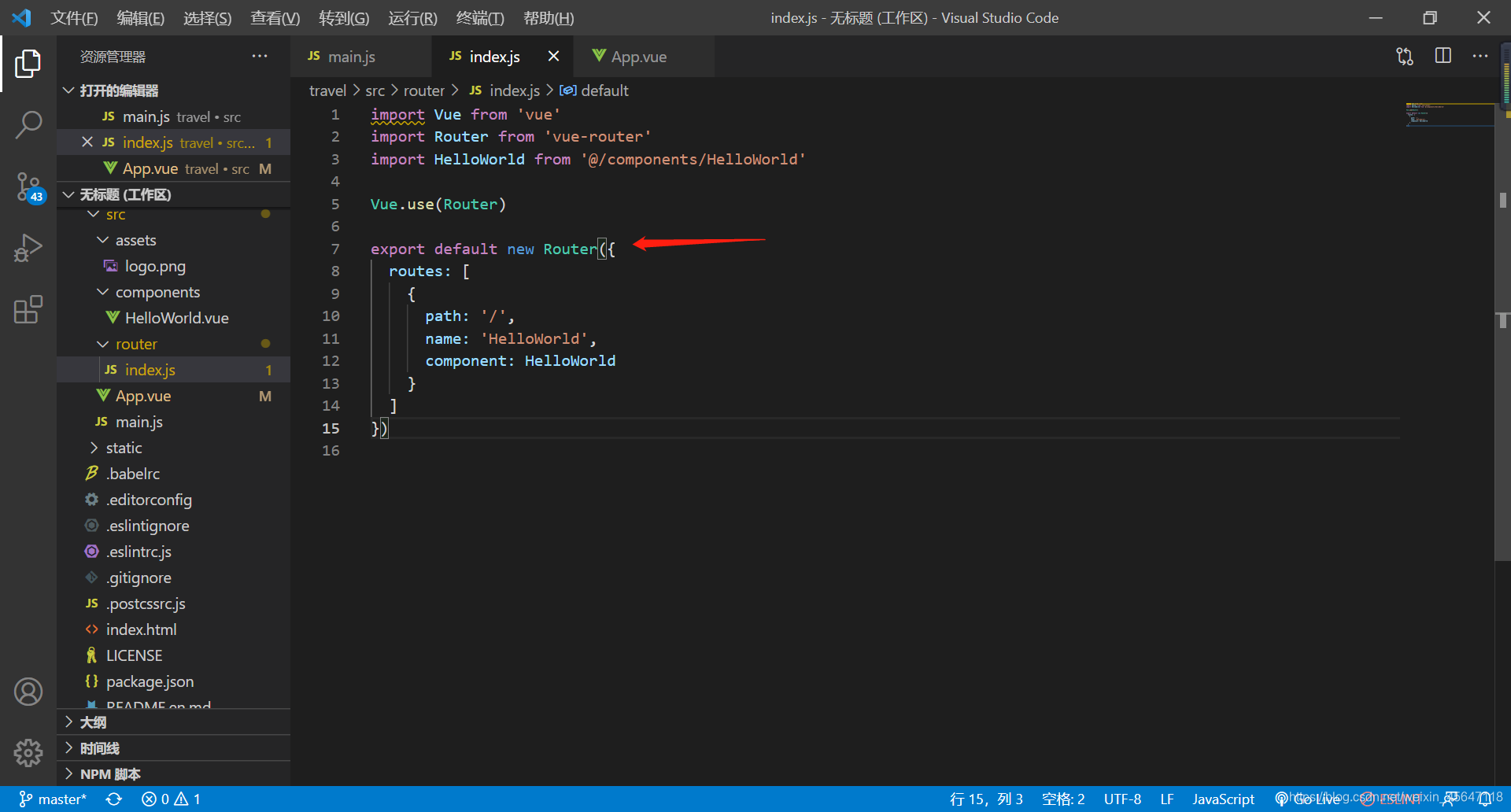Image resolution: width=1511 pixels, height=812 pixels.
Task: Expand the NPM 脚本 section
Action: pos(173,774)
